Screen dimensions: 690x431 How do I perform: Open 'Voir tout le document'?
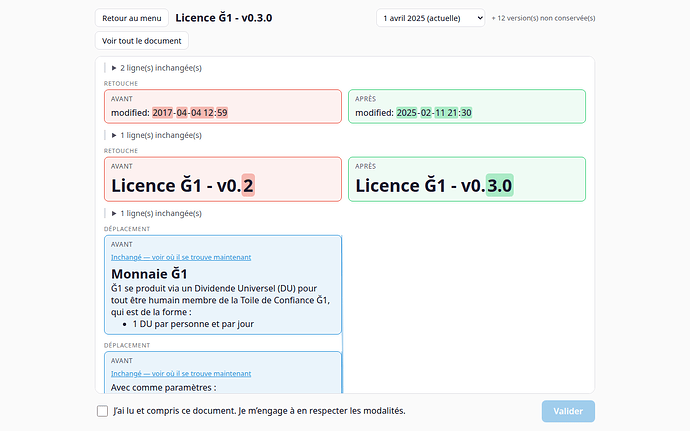[142, 41]
